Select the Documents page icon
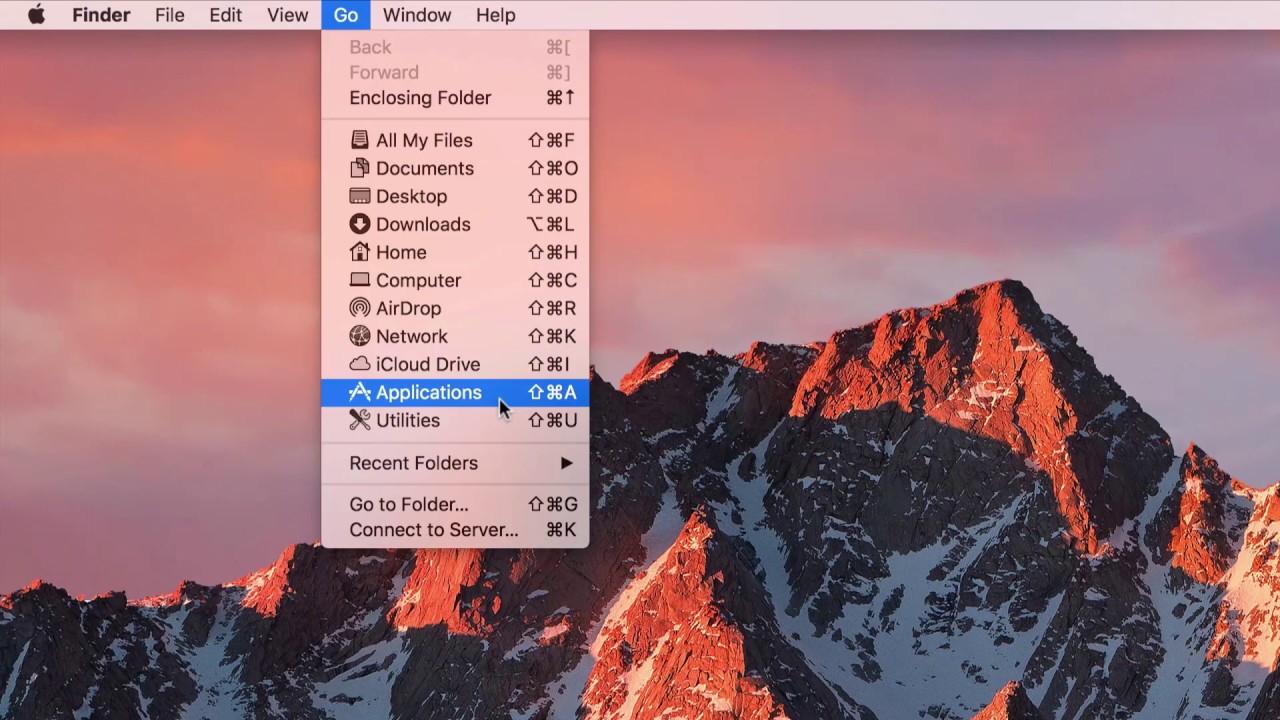This screenshot has height=720, width=1280. (x=359, y=168)
